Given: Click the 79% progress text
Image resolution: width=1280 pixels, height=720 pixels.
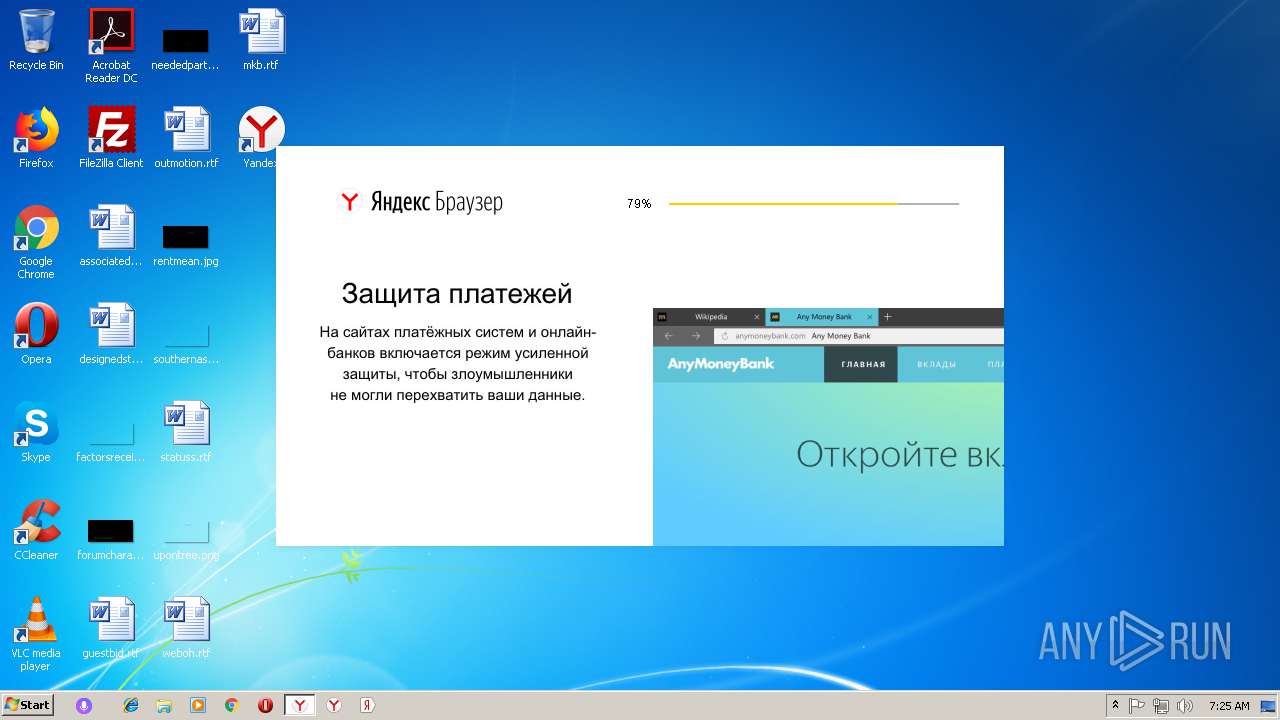Looking at the screenshot, I should point(639,204).
